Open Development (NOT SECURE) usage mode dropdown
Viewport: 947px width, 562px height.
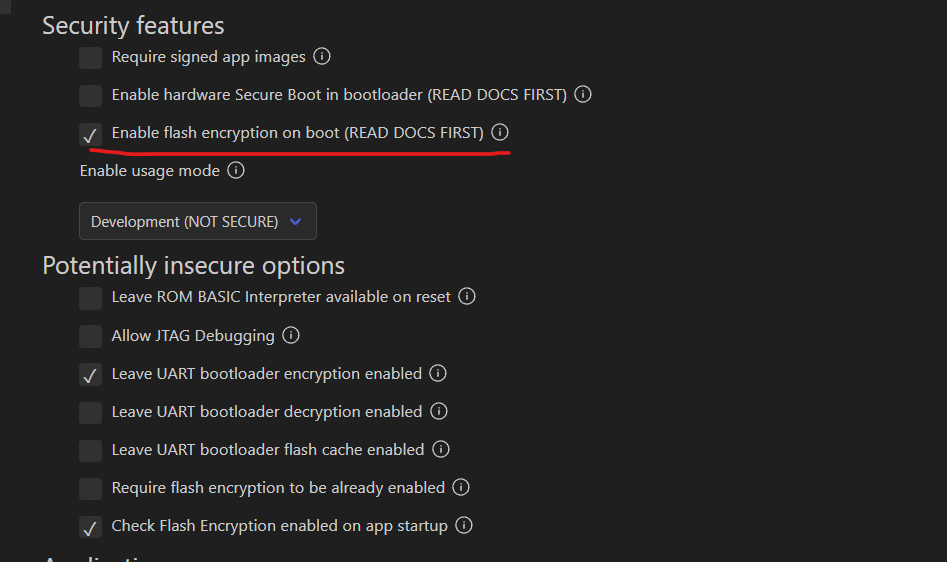pos(197,221)
